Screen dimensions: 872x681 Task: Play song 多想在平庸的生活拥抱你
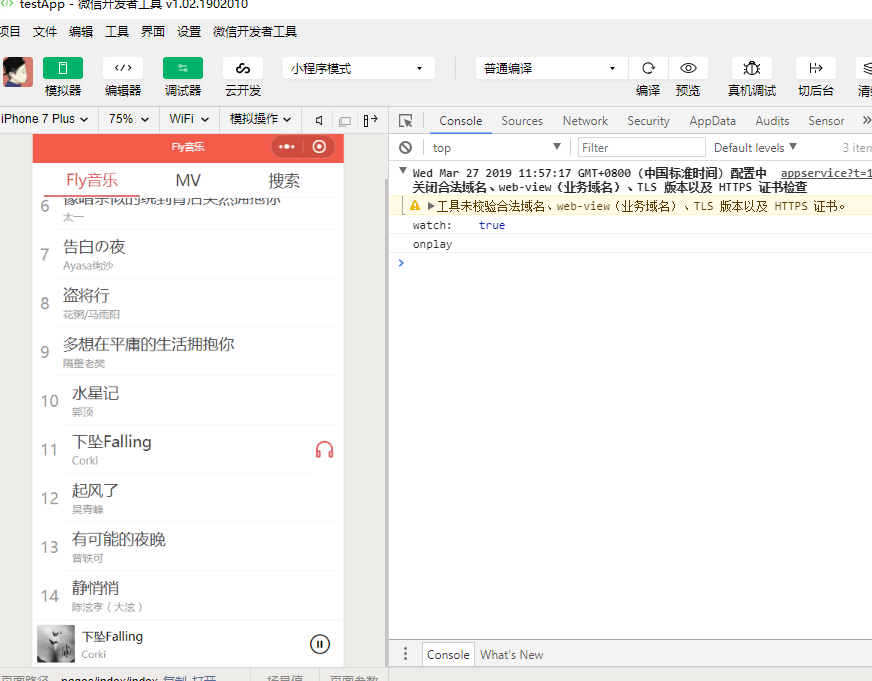[189, 352]
